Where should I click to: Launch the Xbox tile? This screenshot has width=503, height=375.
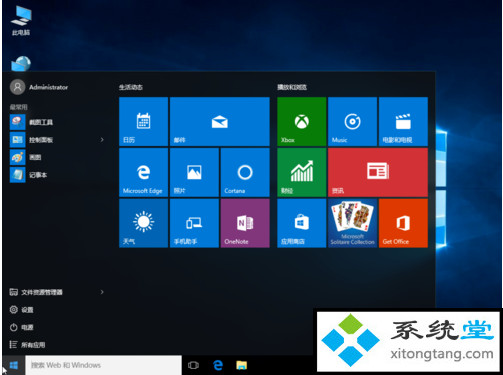301,121
